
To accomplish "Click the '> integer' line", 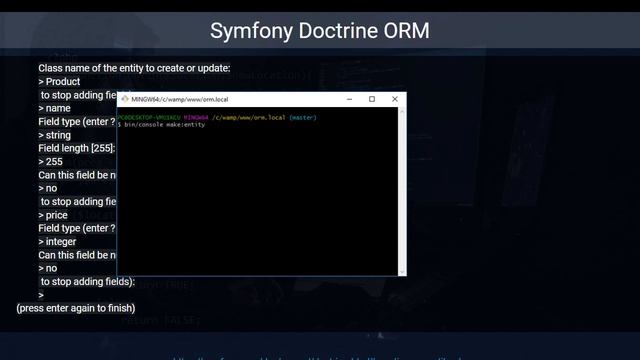I will point(57,242).
